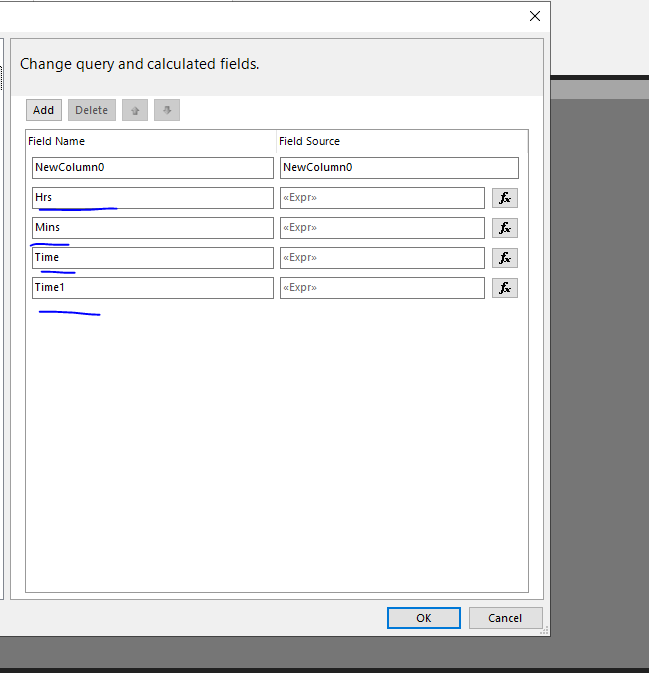The height and width of the screenshot is (673, 649).
Task: Open expression editor for Mins field
Action: [505, 228]
